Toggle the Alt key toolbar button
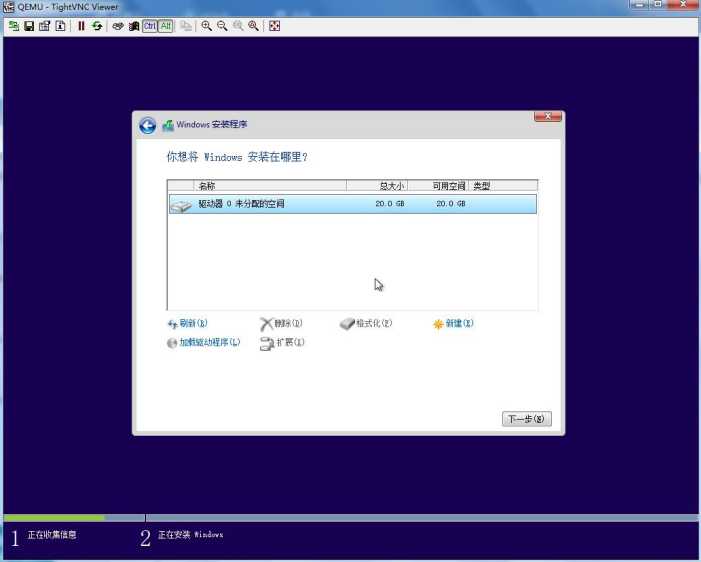The image size is (701, 562). [x=165, y=26]
